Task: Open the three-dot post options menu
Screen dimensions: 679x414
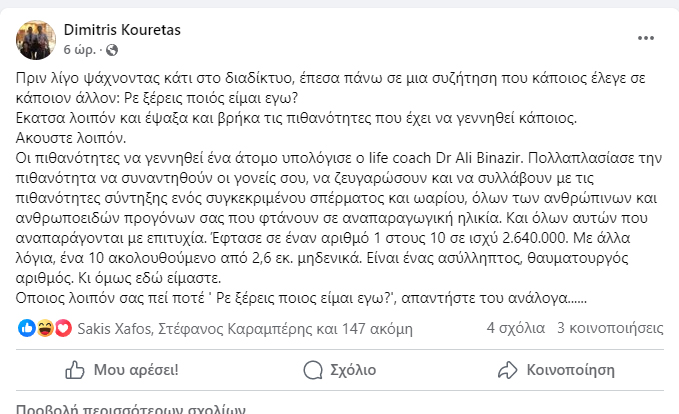Action: pyautogui.click(x=646, y=38)
